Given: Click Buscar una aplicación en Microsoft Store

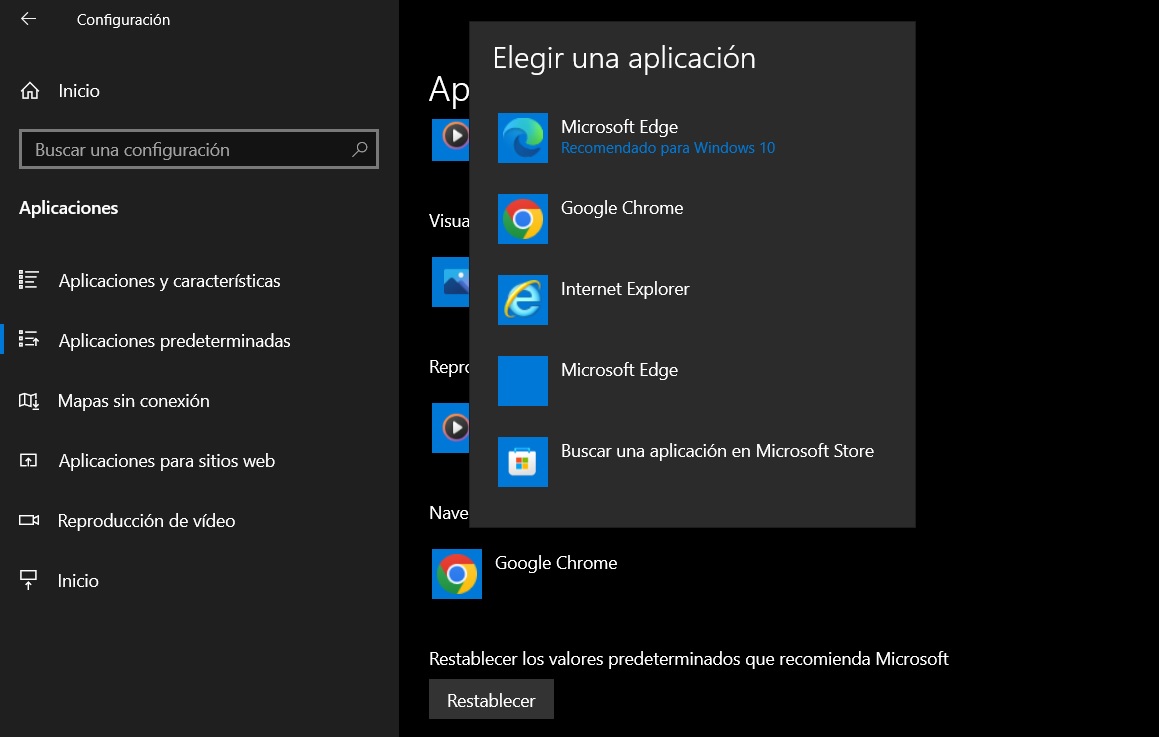Looking at the screenshot, I should click(x=717, y=451).
